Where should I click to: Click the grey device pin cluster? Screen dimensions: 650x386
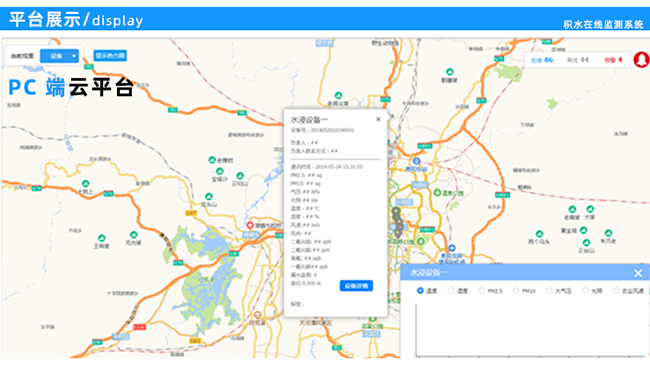(397, 223)
